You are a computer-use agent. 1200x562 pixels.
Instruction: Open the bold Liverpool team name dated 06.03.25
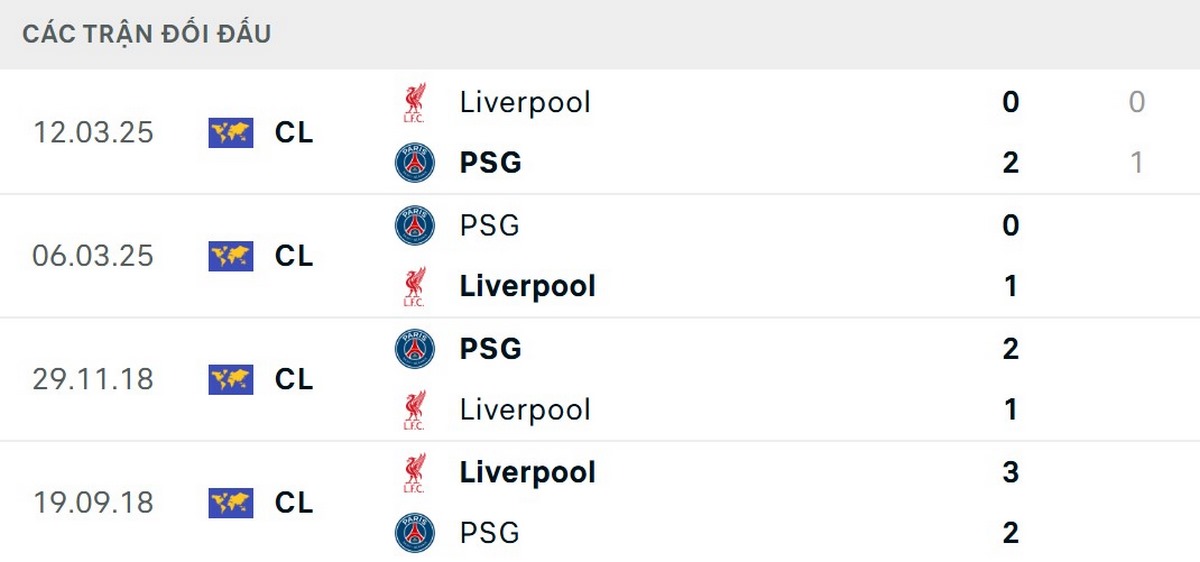527,287
